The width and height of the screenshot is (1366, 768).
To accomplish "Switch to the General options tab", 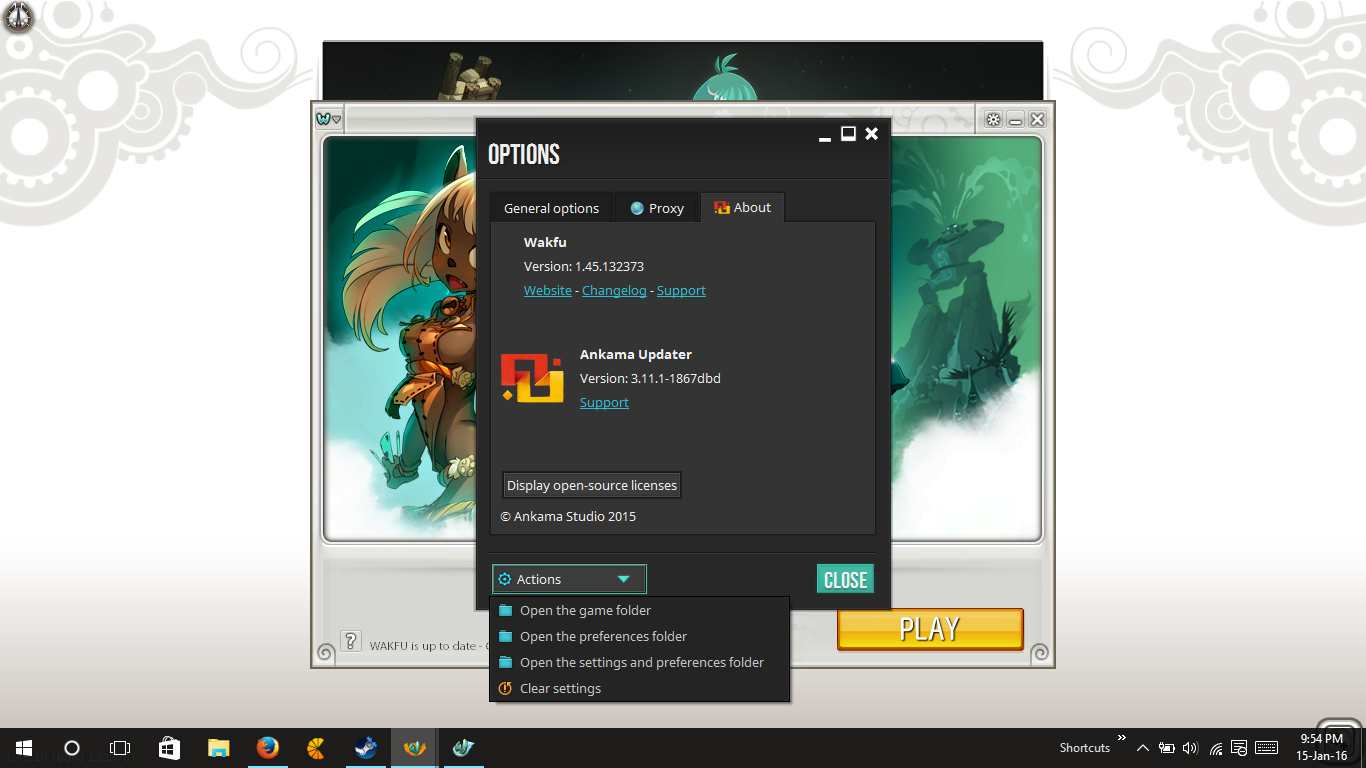I will pos(551,208).
